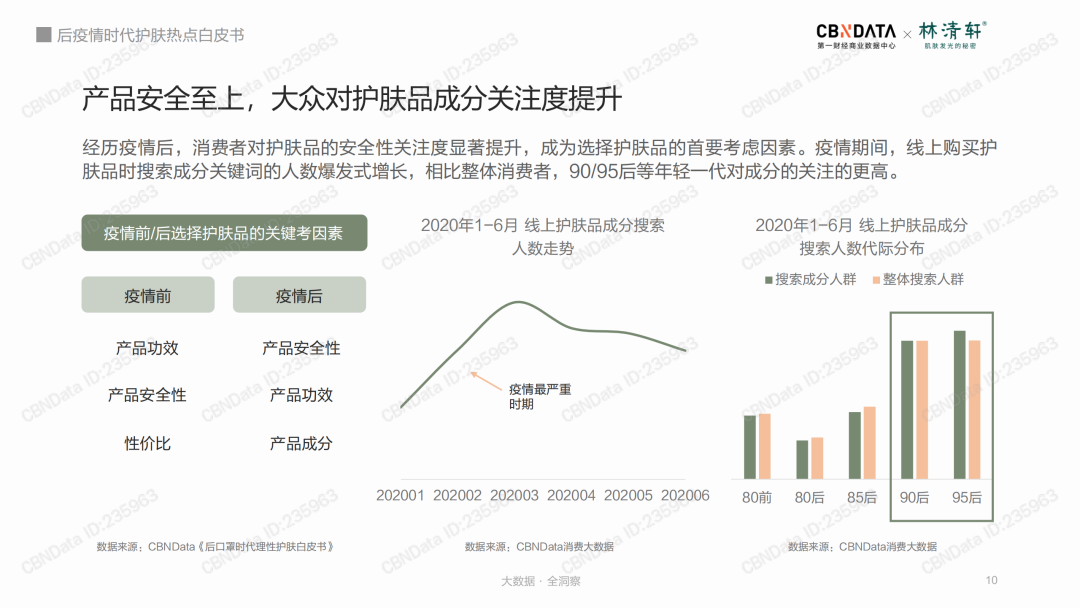Screen dimensions: 1080x608
Task: Click the category label 85后
Action: coord(862,498)
